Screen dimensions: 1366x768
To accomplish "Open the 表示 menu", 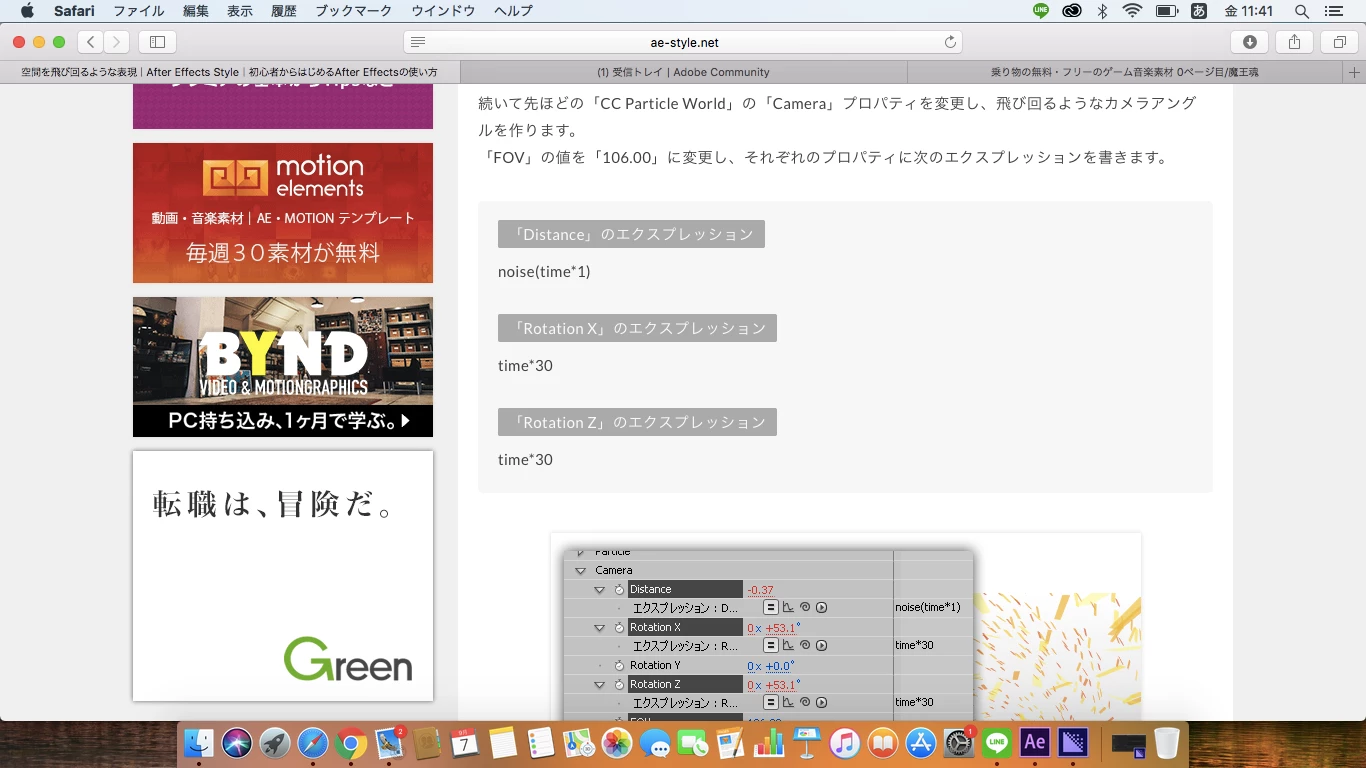I will (240, 11).
